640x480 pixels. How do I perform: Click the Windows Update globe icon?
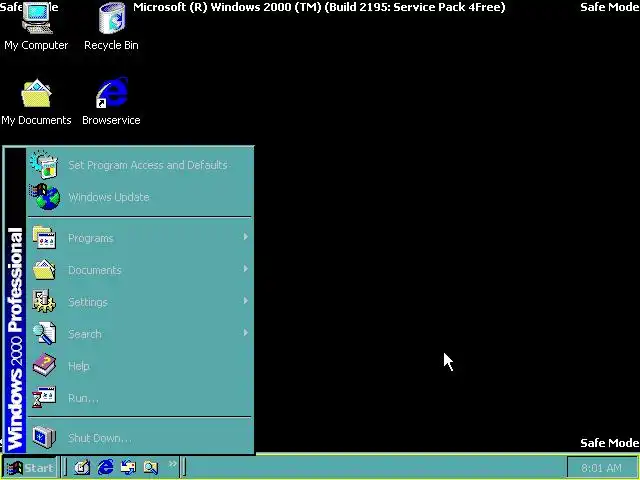(45, 197)
